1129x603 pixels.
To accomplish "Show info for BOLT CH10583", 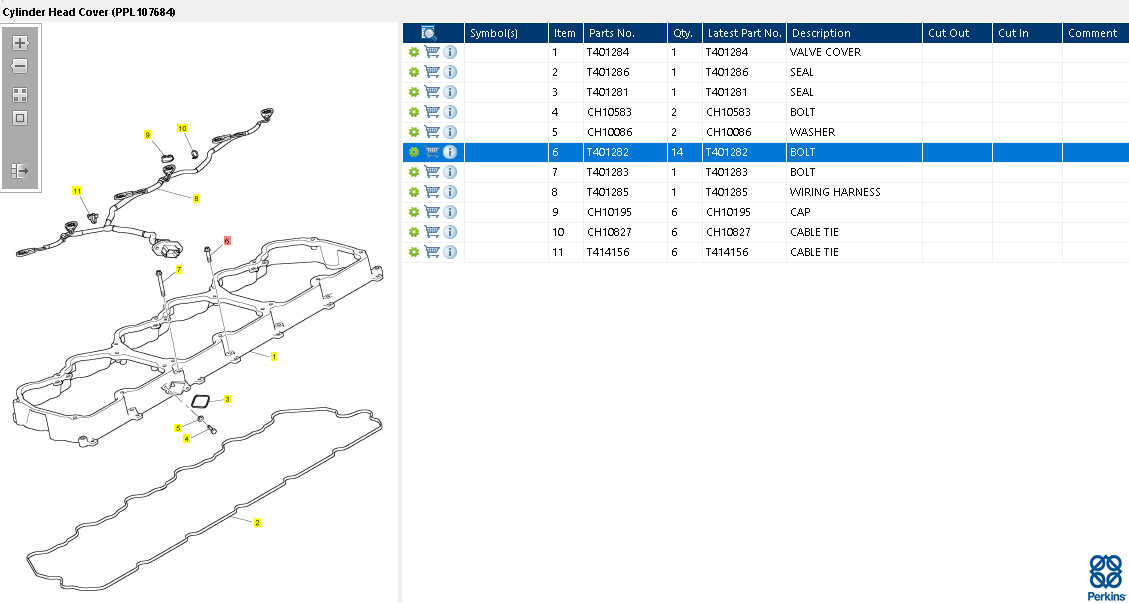I will point(450,112).
